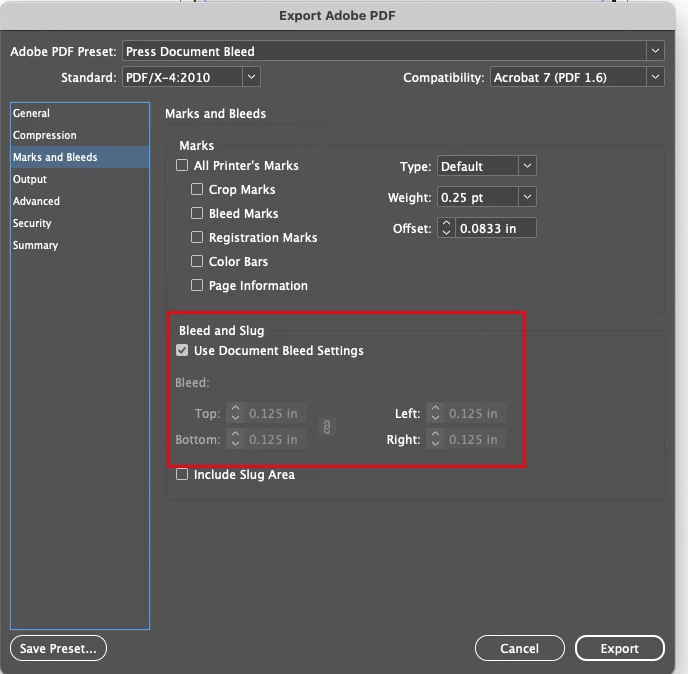Click the Marks and Bleeds heading text
The width and height of the screenshot is (688, 674).
[215, 114]
